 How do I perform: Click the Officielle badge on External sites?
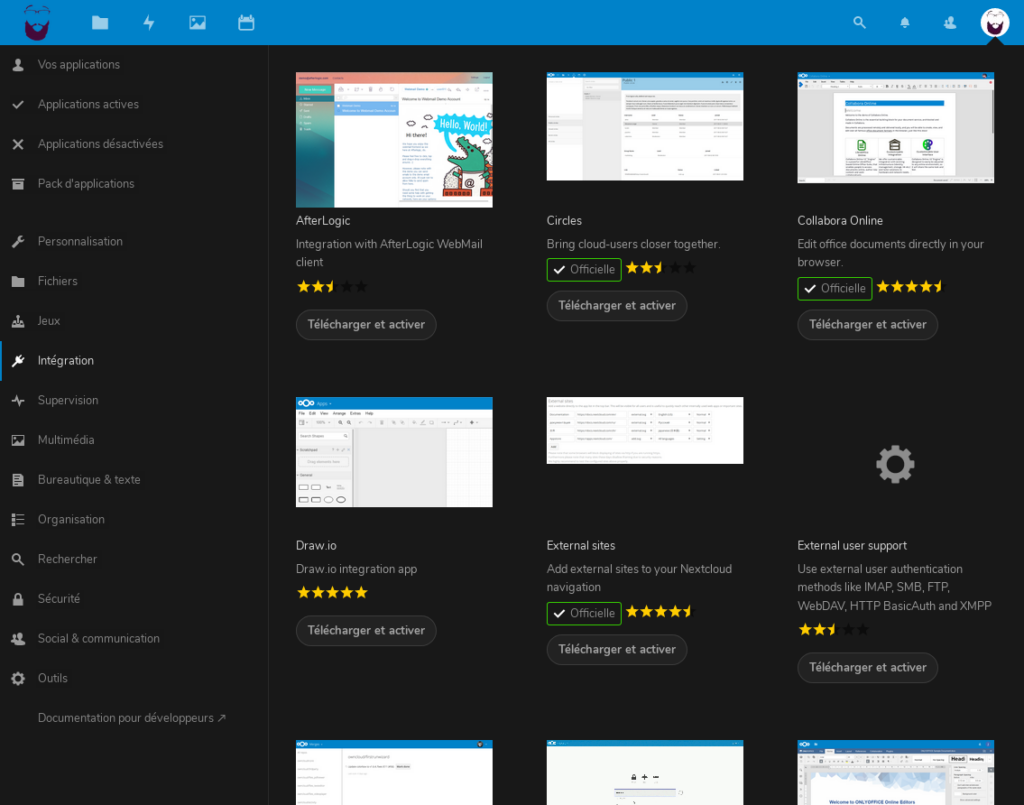click(584, 614)
